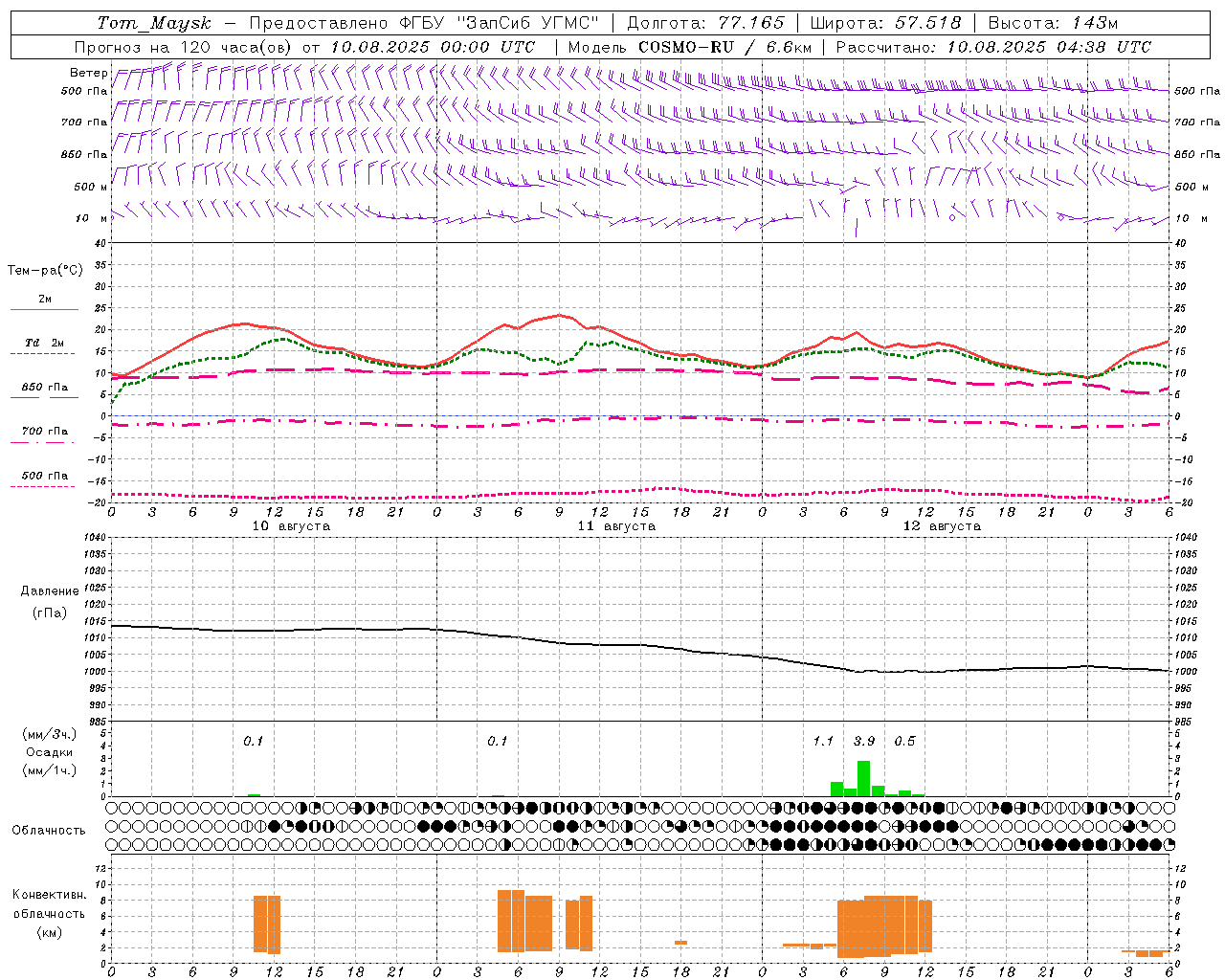Click the 2м temperature legend line

click(x=44, y=309)
